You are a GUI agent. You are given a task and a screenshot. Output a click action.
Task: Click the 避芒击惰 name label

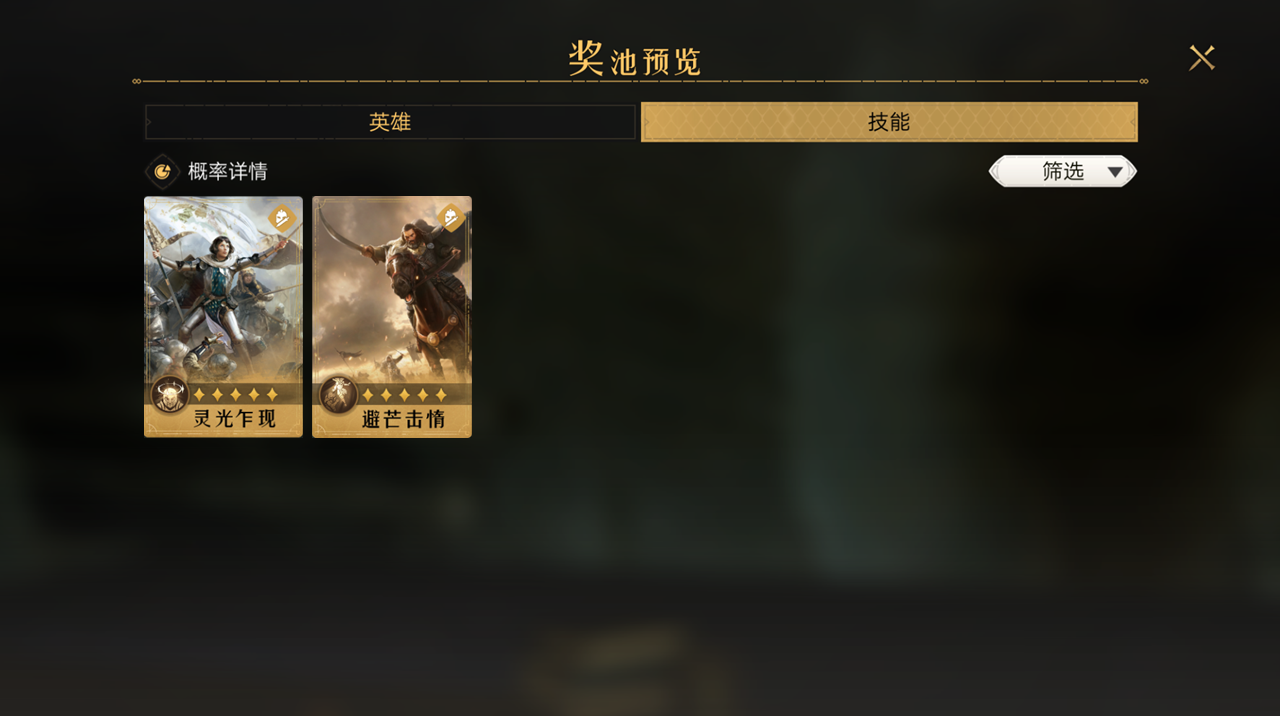pyautogui.click(x=403, y=419)
